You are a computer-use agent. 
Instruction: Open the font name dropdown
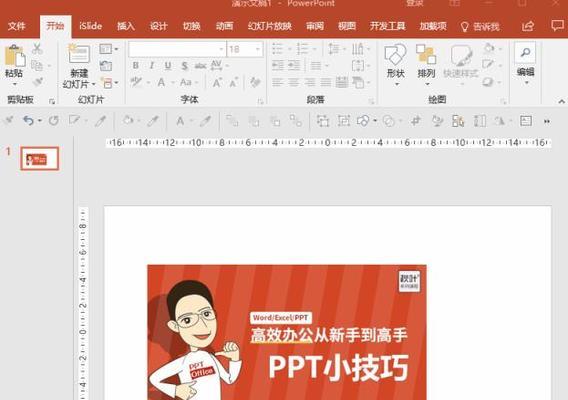(221, 49)
